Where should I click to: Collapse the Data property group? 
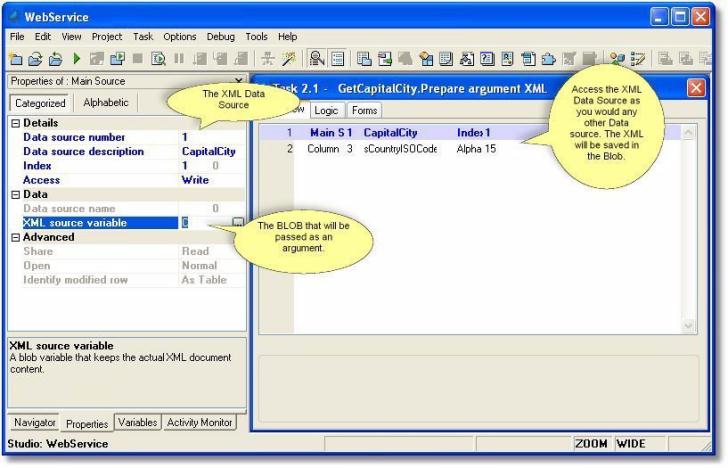(15, 195)
